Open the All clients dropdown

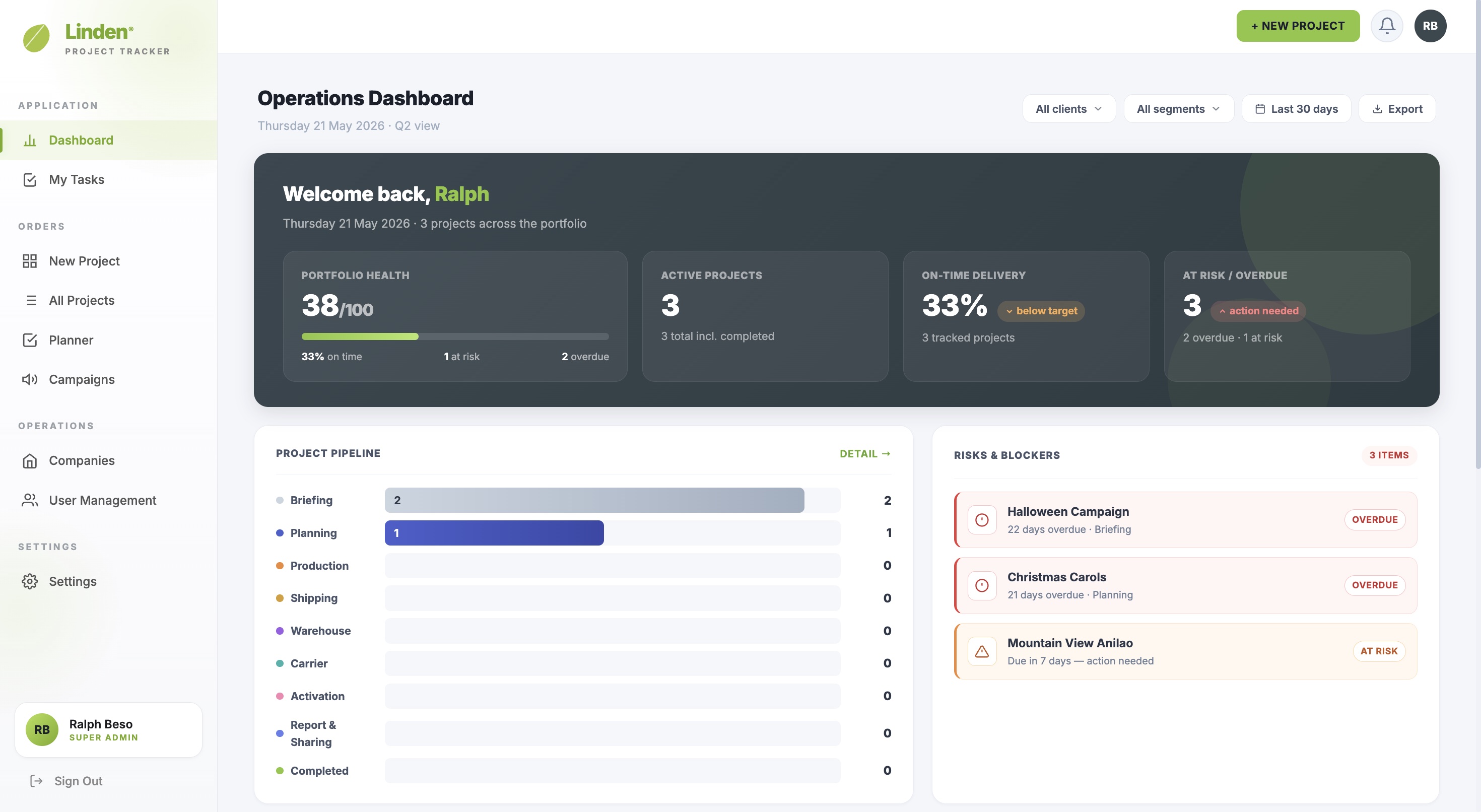click(1069, 109)
